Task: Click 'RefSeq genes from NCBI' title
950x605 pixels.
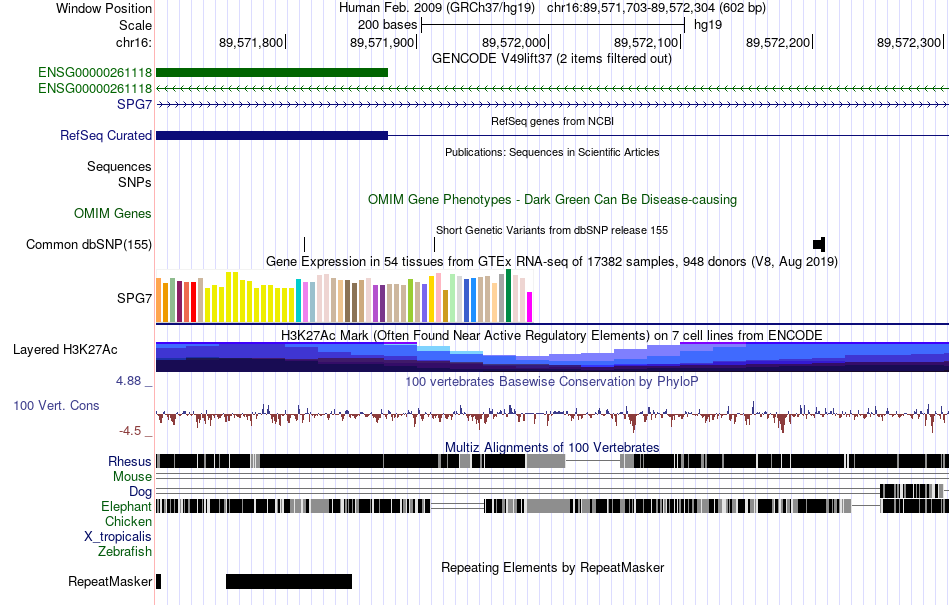Action: coord(552,121)
